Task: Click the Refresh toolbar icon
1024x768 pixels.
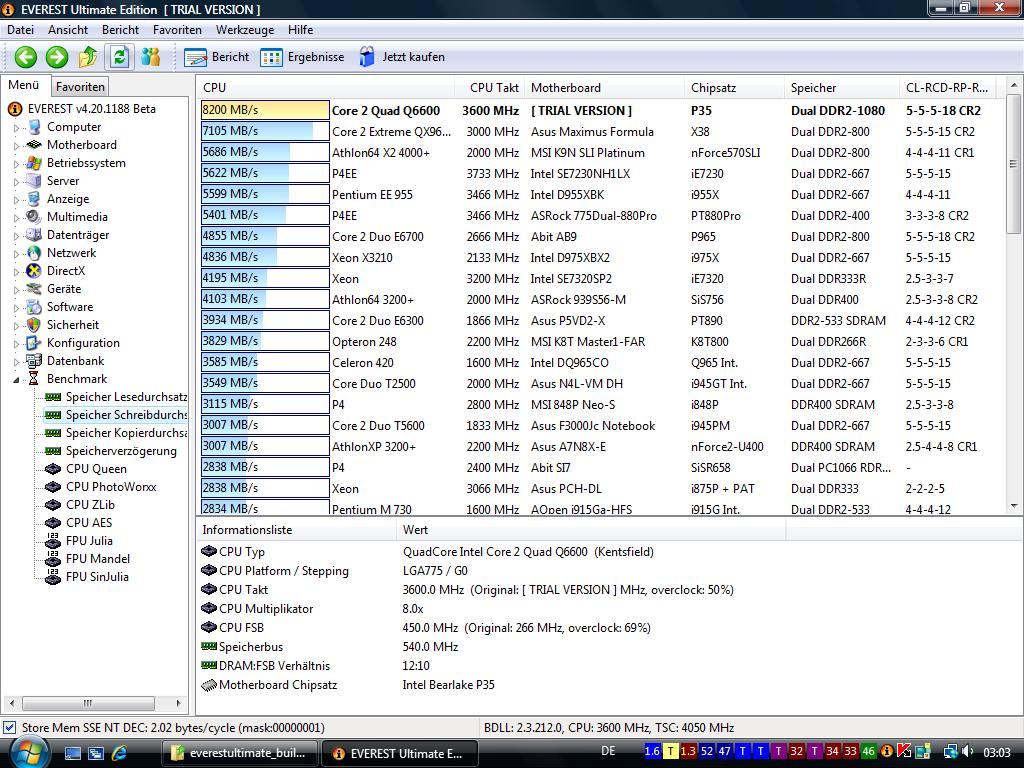Action: 119,57
